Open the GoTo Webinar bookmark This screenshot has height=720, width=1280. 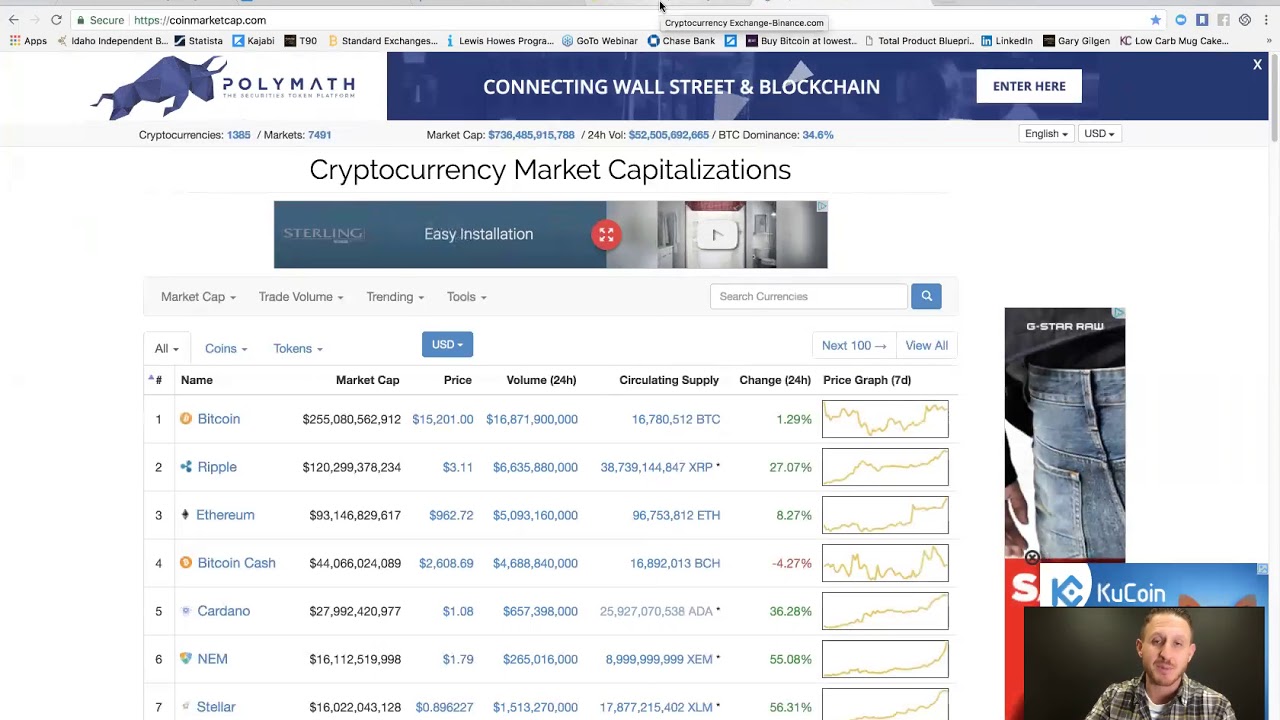click(x=600, y=41)
